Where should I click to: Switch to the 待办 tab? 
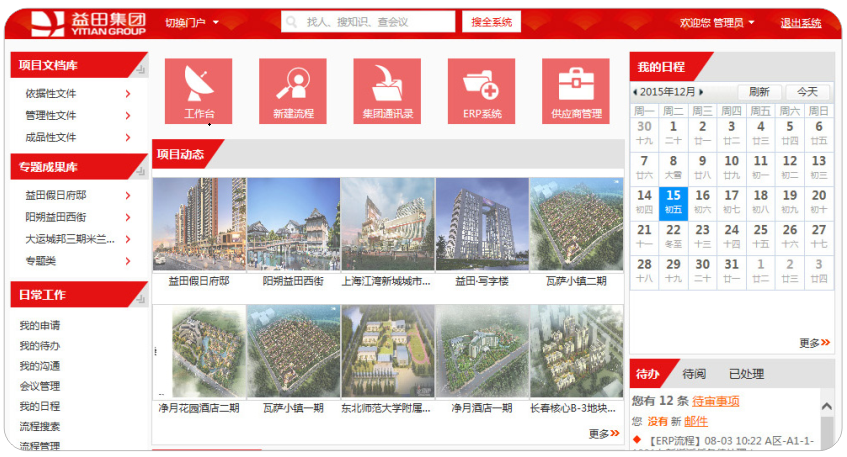click(647, 374)
